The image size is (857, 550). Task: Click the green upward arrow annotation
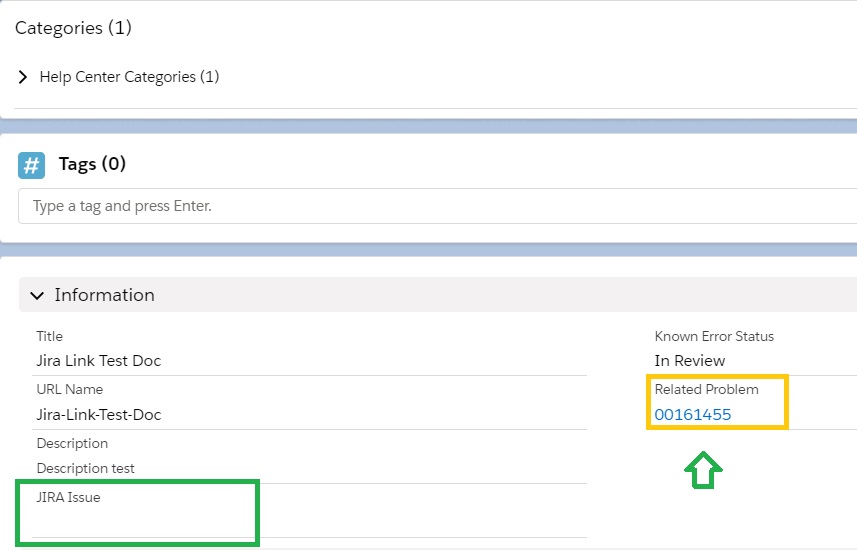tap(703, 469)
